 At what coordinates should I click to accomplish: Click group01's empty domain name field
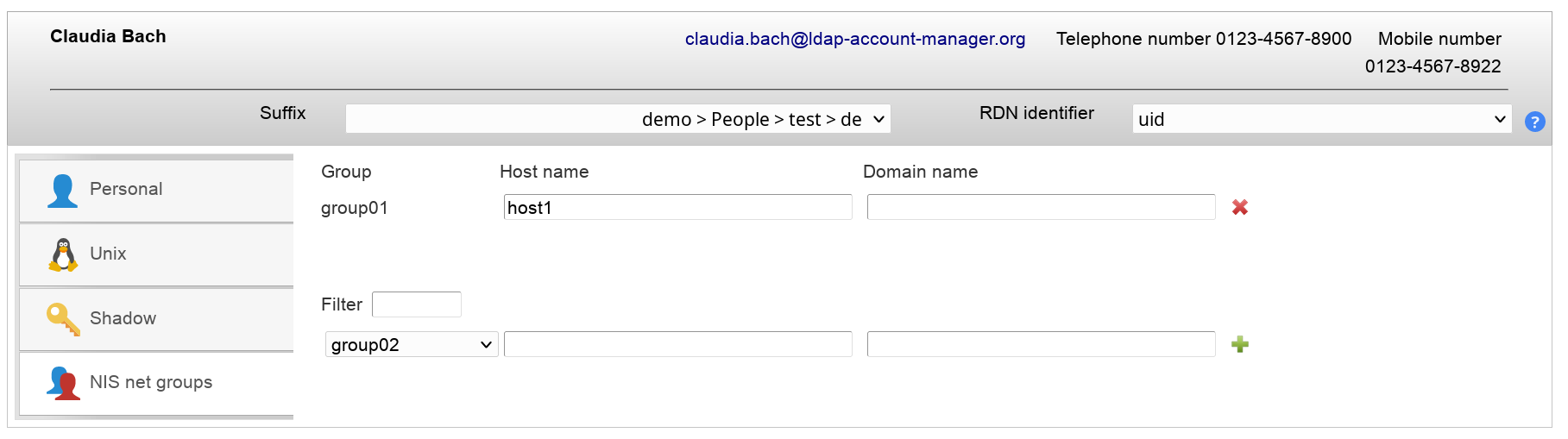click(1041, 207)
